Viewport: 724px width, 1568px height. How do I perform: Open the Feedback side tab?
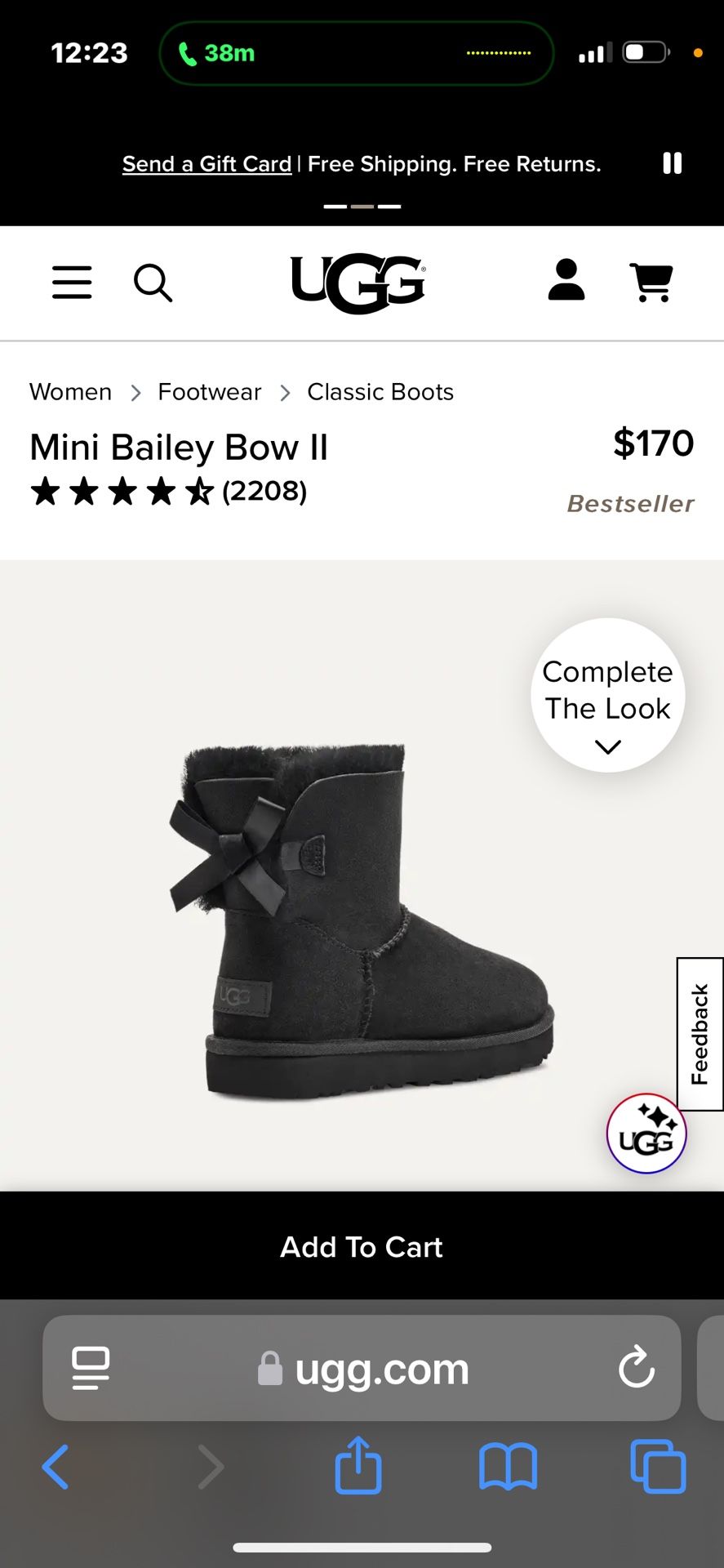click(x=700, y=1034)
